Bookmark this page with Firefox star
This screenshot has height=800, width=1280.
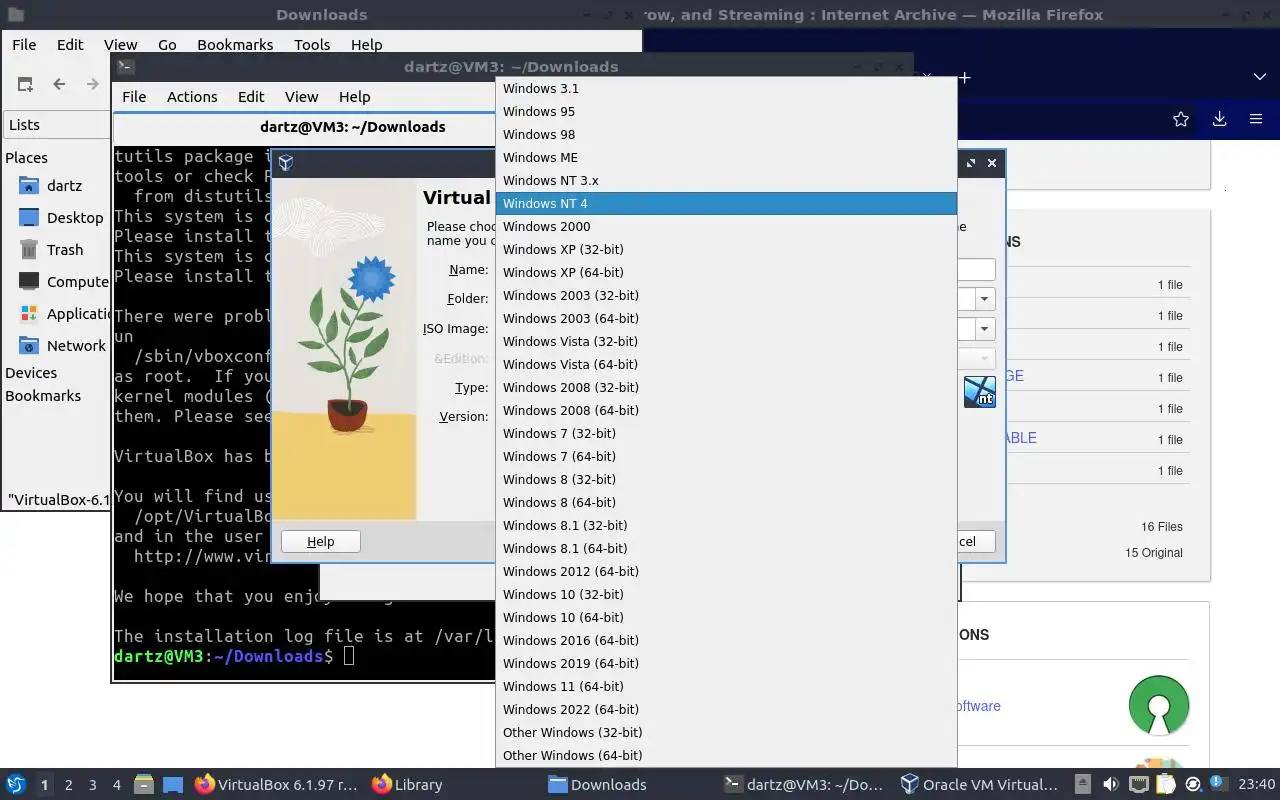1181,119
